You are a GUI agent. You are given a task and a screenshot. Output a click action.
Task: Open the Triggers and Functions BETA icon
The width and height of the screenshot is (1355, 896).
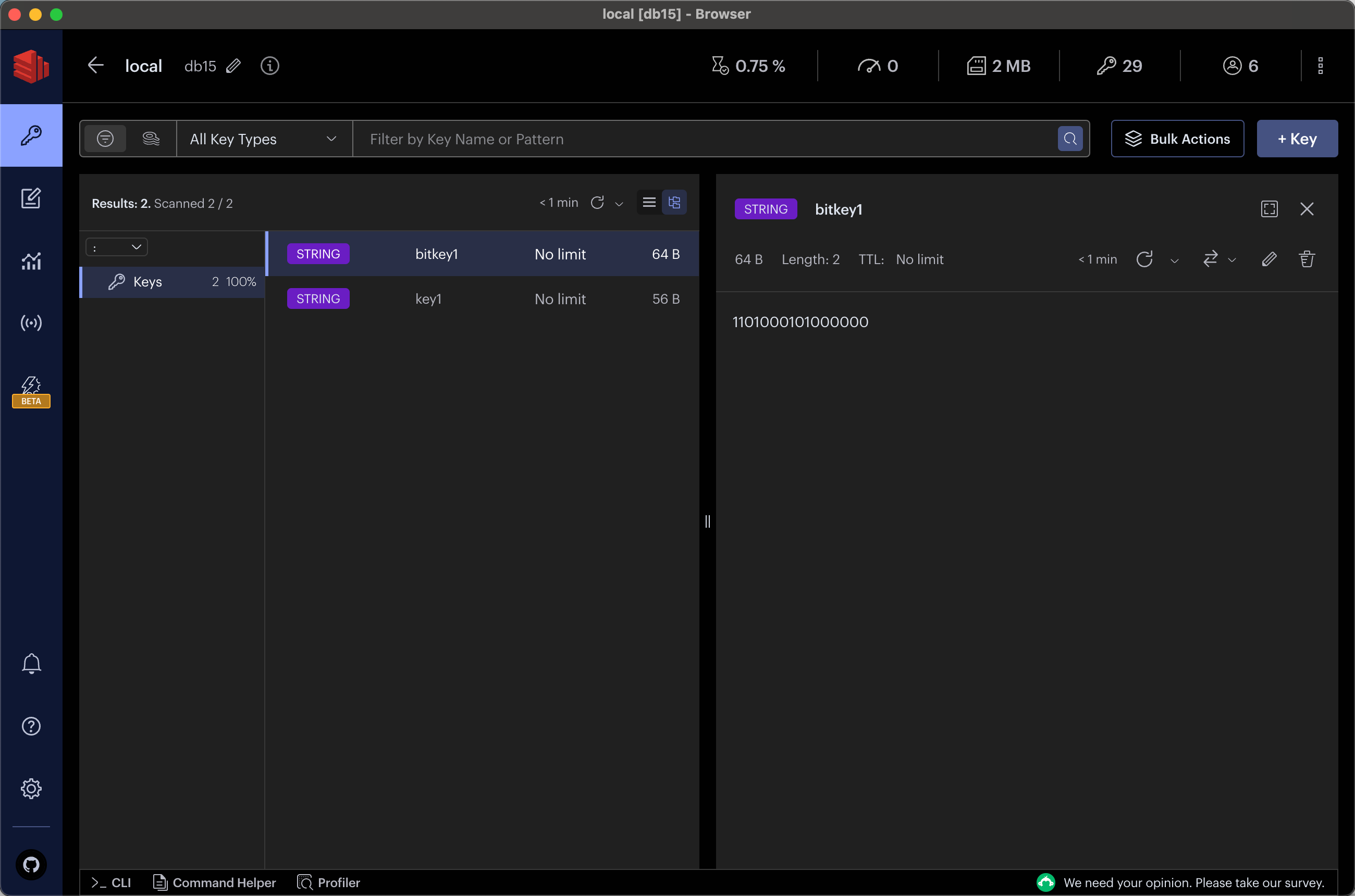click(31, 391)
